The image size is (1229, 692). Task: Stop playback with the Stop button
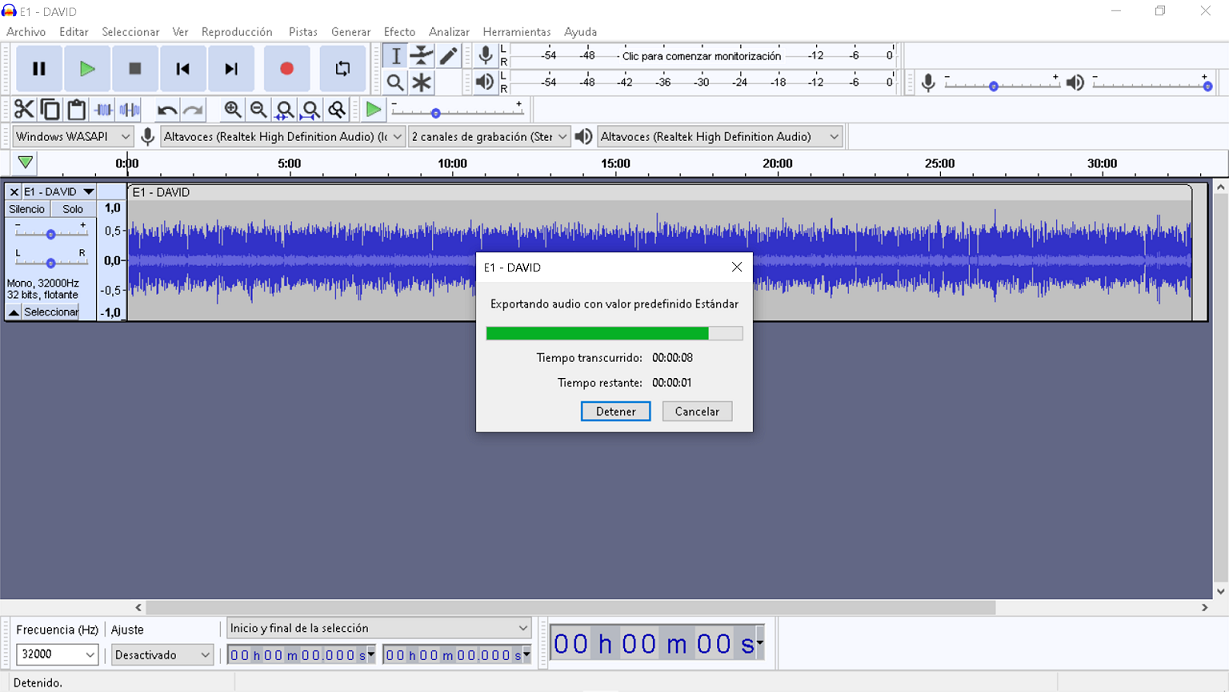(x=135, y=69)
